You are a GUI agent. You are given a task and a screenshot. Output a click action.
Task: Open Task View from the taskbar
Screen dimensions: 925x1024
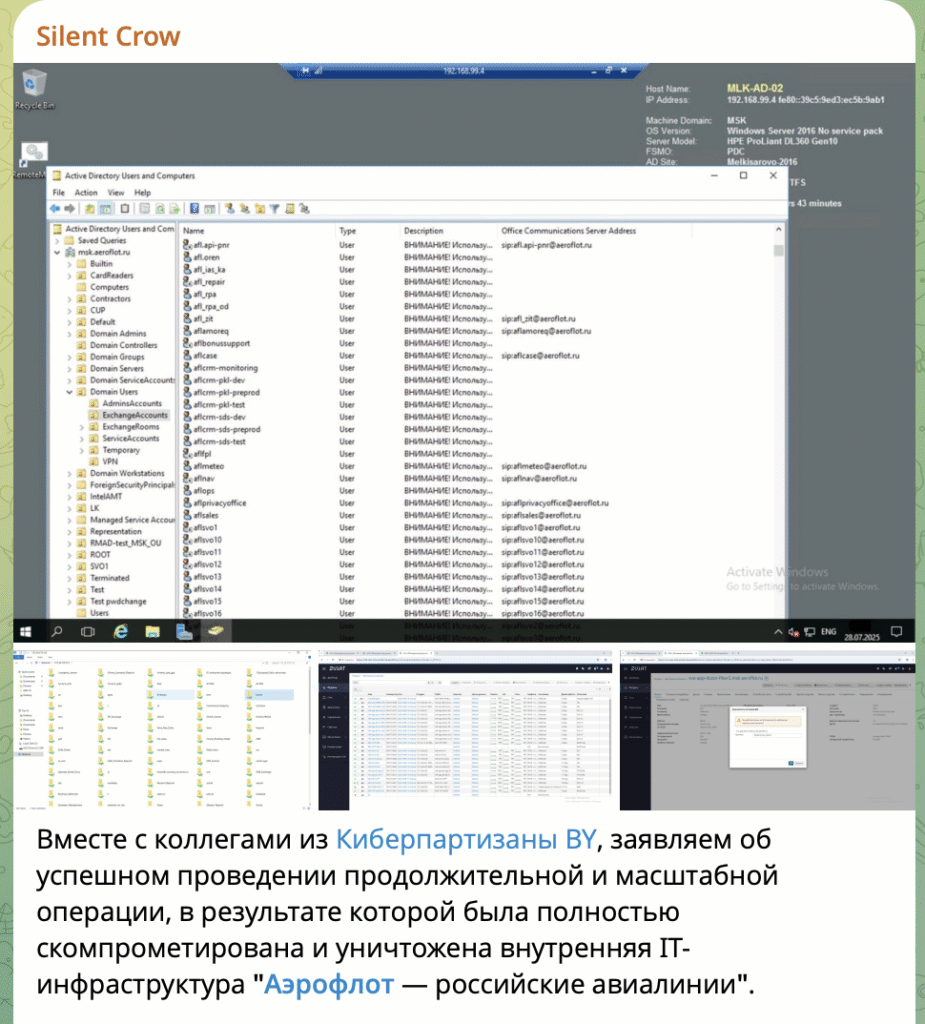88,632
